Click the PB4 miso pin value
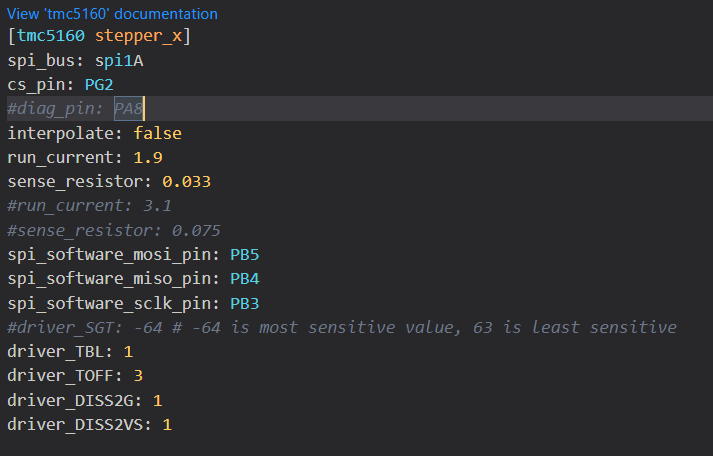 click(245, 279)
